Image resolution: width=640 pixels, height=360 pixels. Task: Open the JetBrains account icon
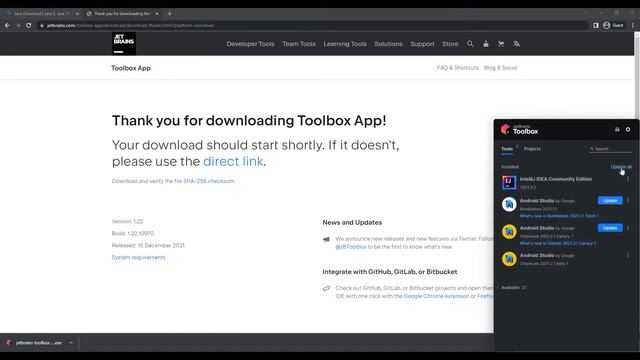coord(486,44)
